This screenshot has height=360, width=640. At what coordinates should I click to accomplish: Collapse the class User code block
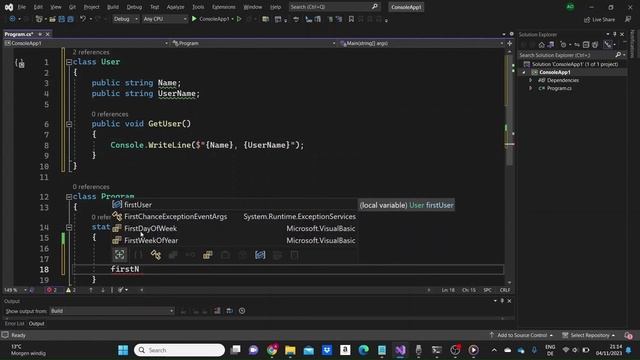pos(69,62)
